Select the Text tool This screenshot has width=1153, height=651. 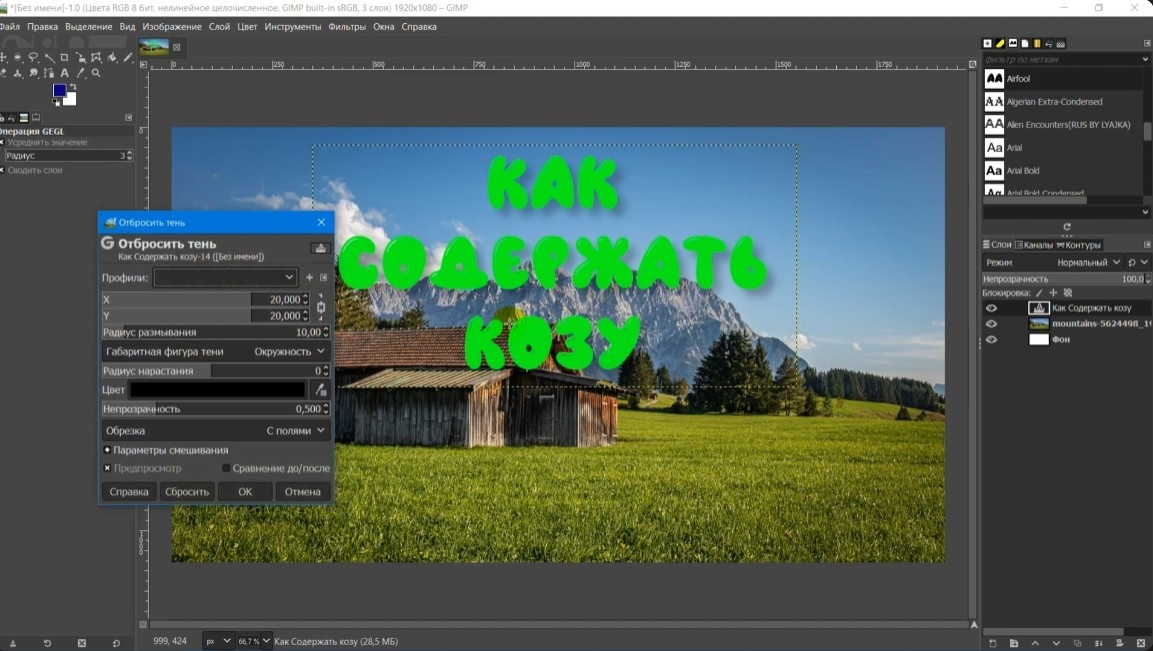point(65,73)
